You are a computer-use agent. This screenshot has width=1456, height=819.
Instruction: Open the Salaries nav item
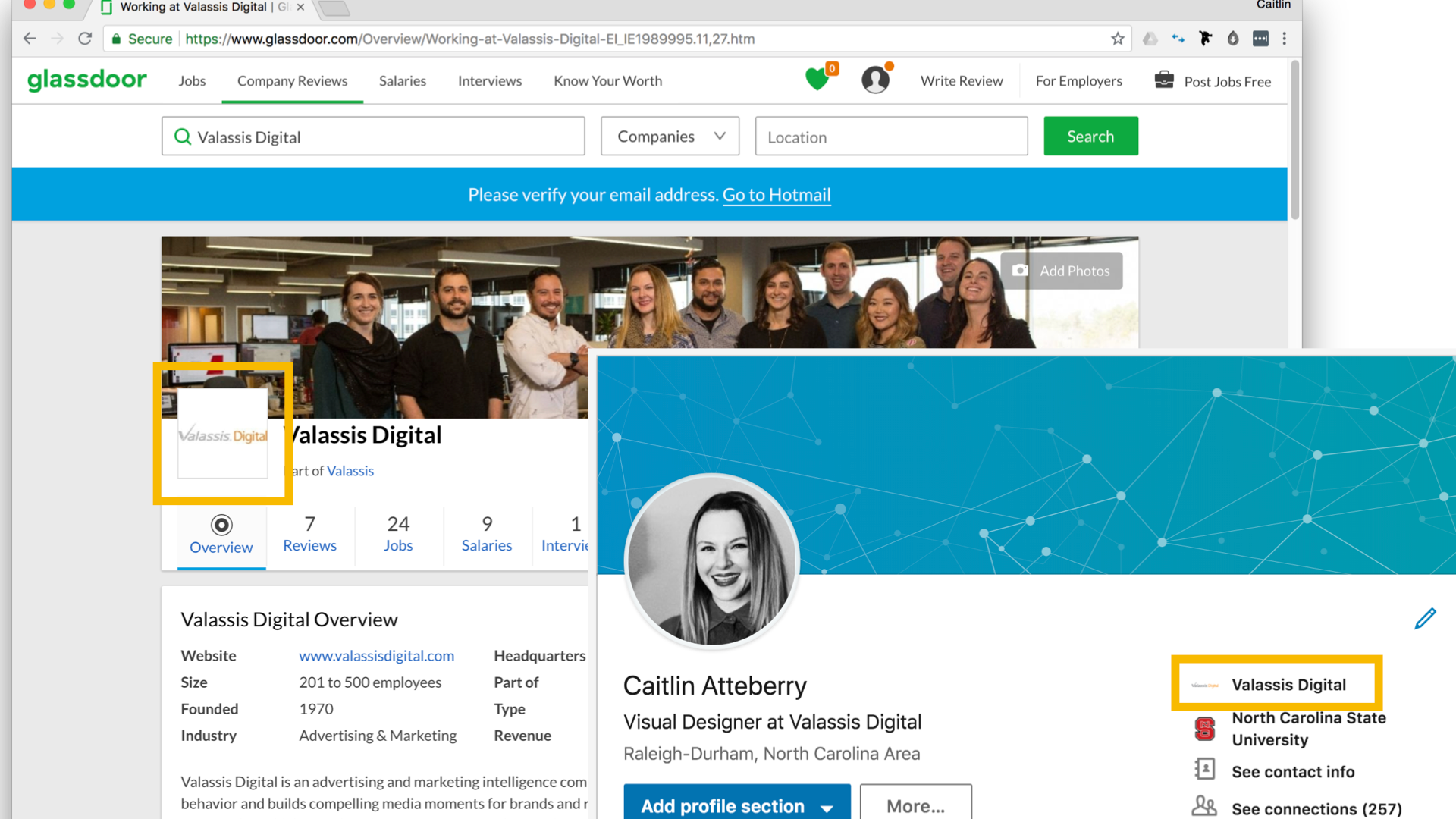coord(403,80)
